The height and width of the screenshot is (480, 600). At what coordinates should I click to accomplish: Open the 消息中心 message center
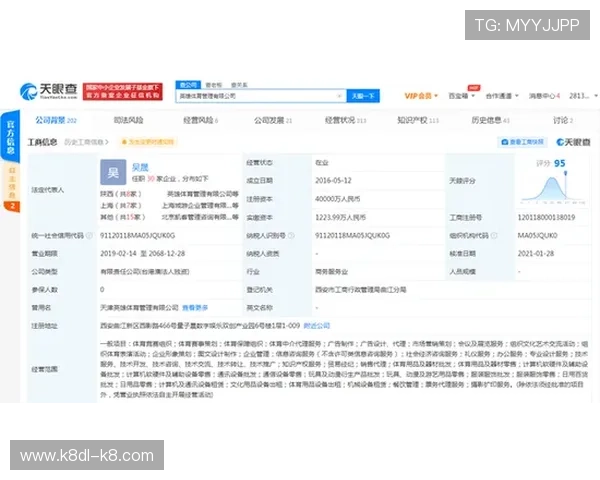(544, 96)
